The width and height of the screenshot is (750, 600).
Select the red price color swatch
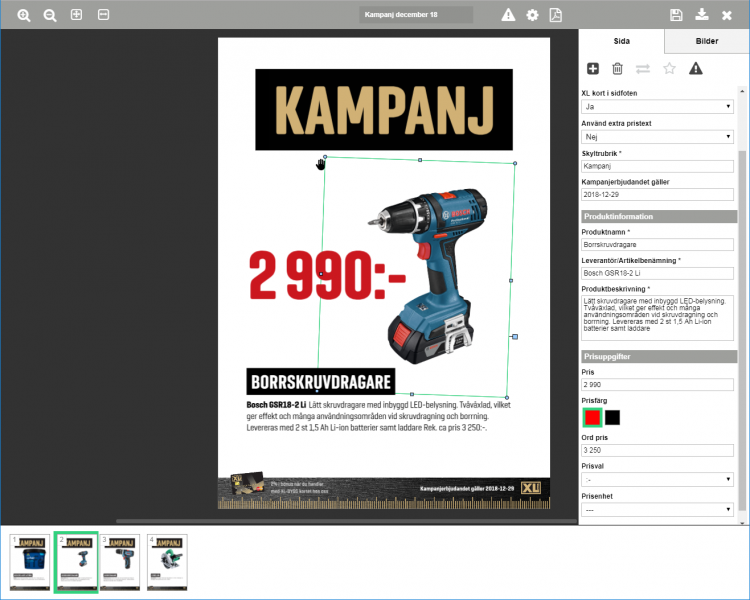pyautogui.click(x=592, y=418)
